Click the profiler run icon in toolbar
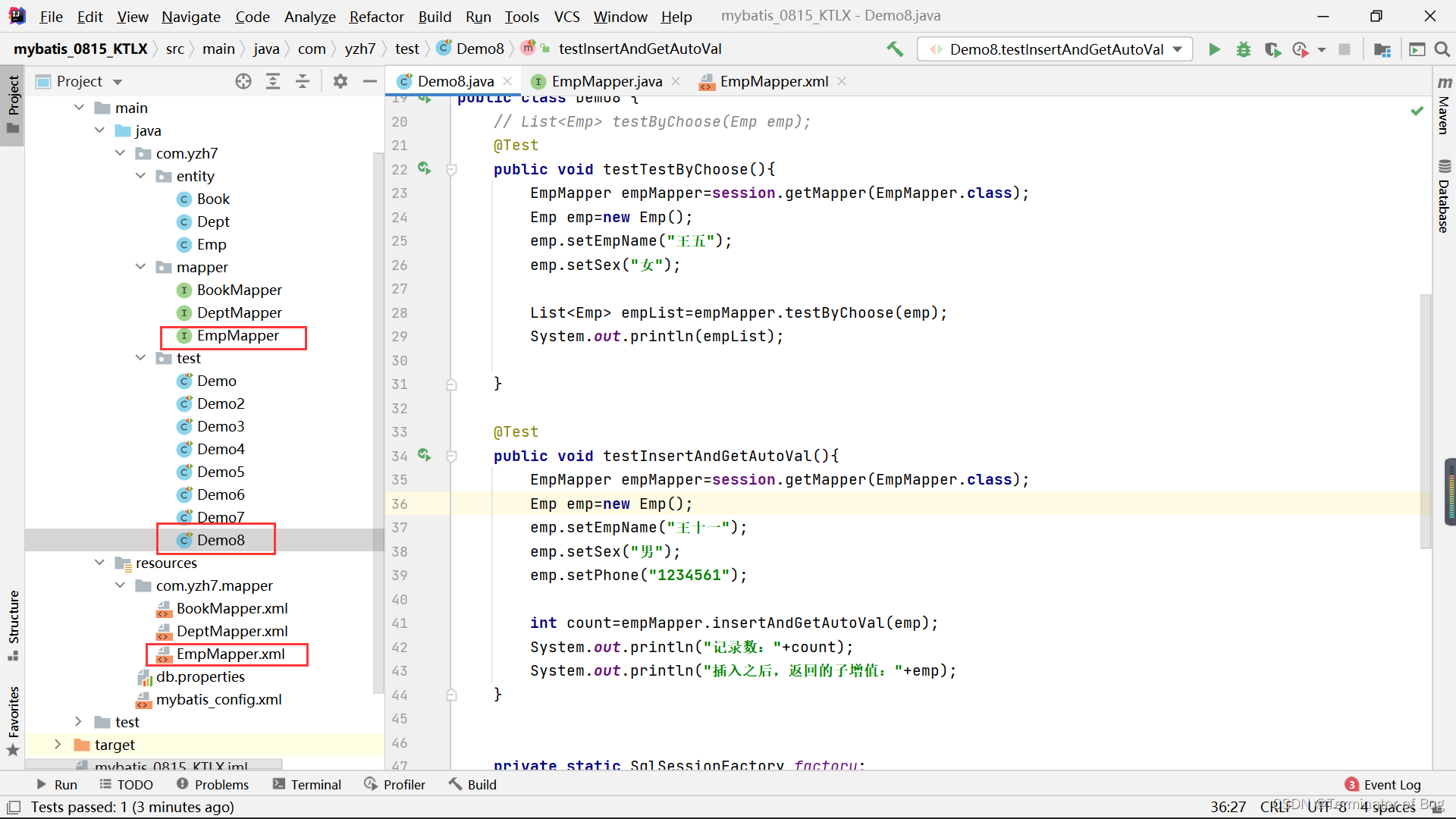Screen dimensions: 1456x819 (1301, 49)
